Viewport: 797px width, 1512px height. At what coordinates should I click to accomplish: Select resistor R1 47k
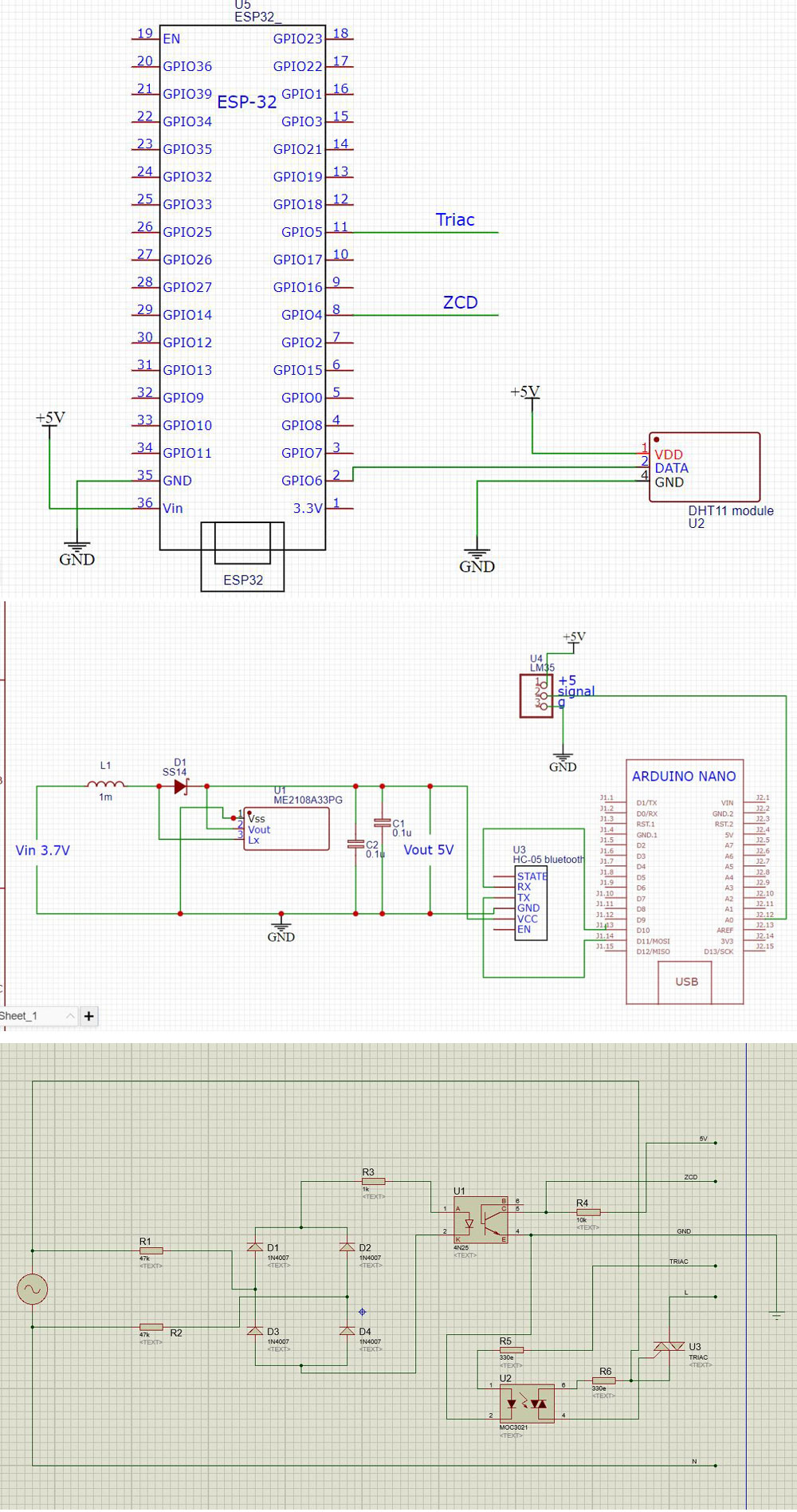pos(151,1250)
